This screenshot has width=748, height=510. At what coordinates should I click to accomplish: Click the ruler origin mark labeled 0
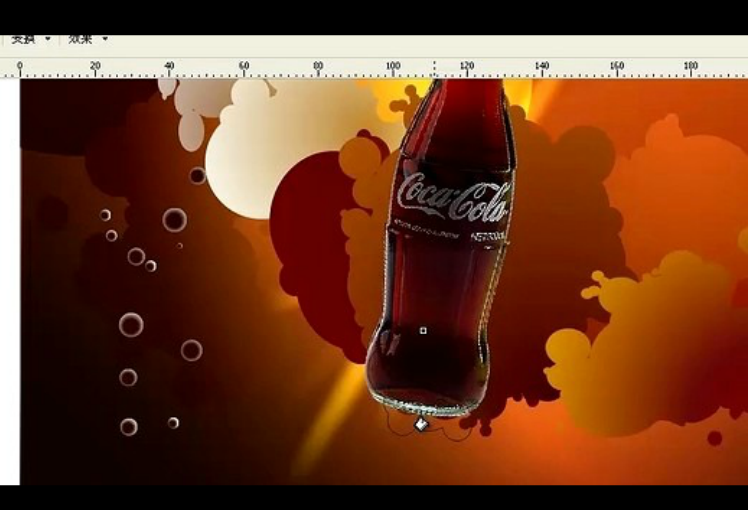pos(20,65)
